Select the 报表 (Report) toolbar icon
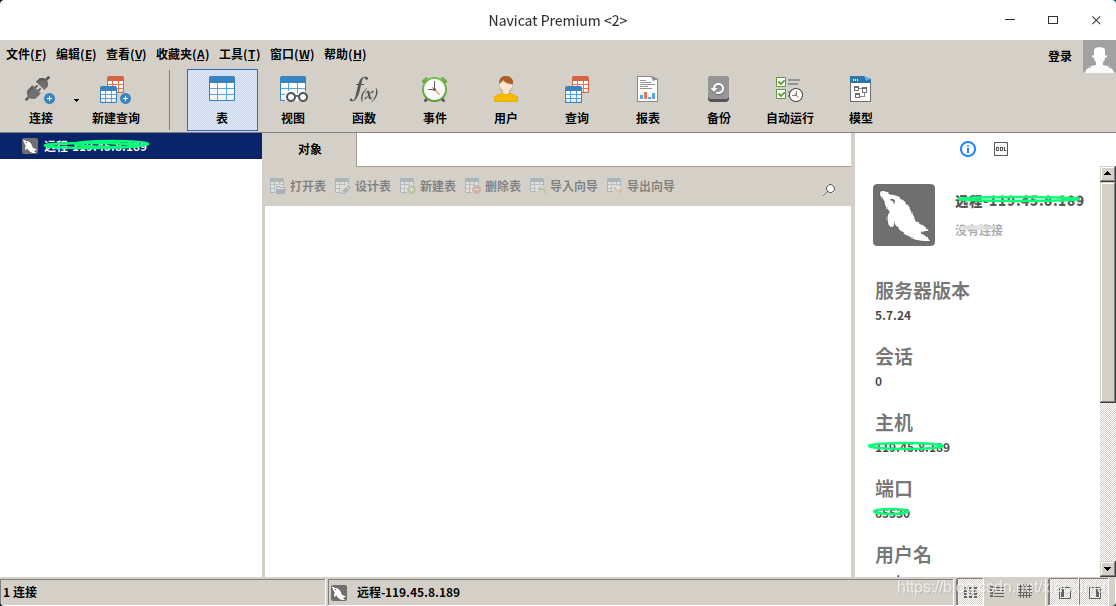 click(647, 90)
